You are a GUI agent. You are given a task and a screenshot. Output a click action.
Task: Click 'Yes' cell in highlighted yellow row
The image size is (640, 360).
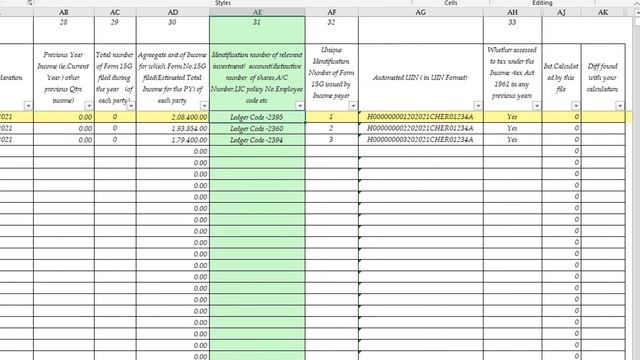[513, 117]
